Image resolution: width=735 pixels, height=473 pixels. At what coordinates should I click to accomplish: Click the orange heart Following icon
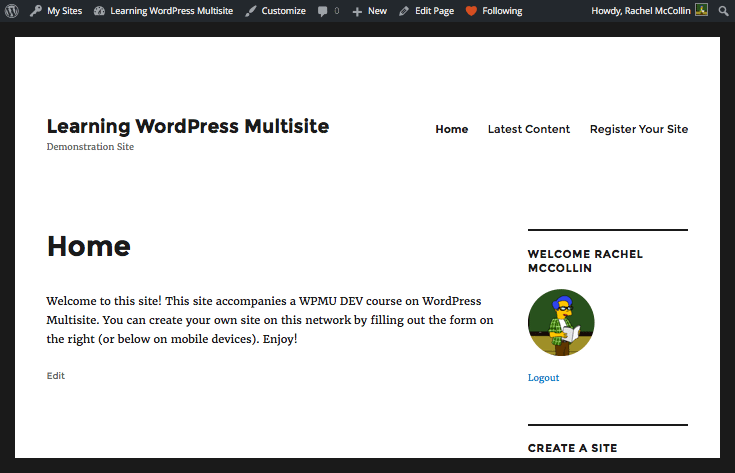point(471,11)
